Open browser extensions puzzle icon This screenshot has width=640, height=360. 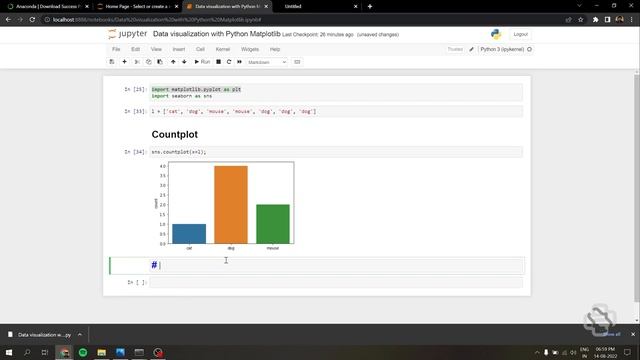(x=596, y=20)
